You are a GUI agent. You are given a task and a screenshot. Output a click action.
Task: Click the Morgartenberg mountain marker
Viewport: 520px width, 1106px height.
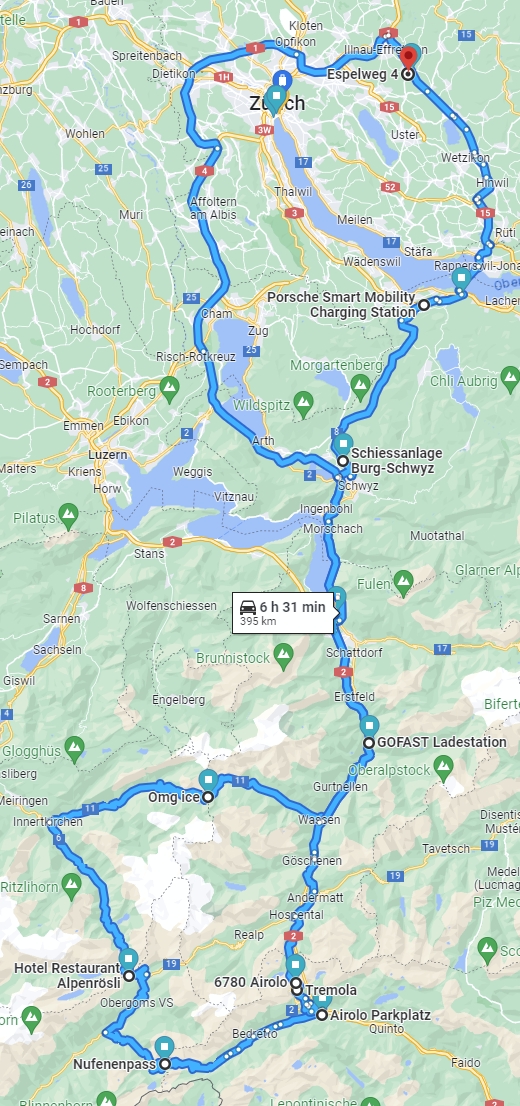(x=361, y=387)
